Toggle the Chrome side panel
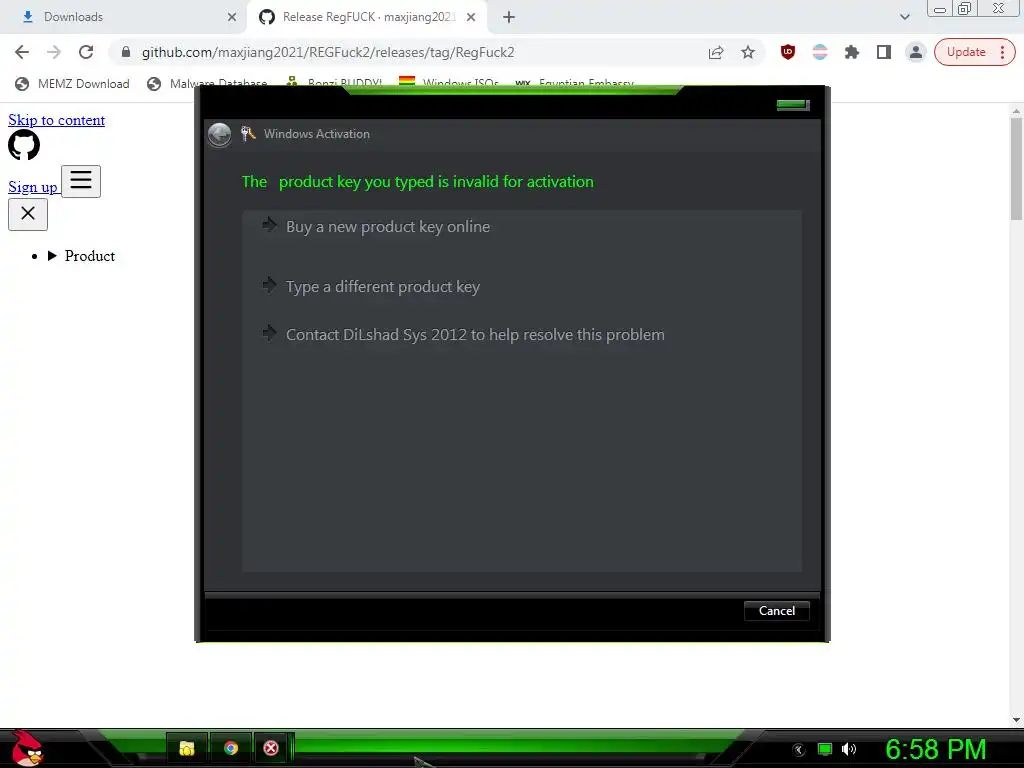 tap(884, 52)
